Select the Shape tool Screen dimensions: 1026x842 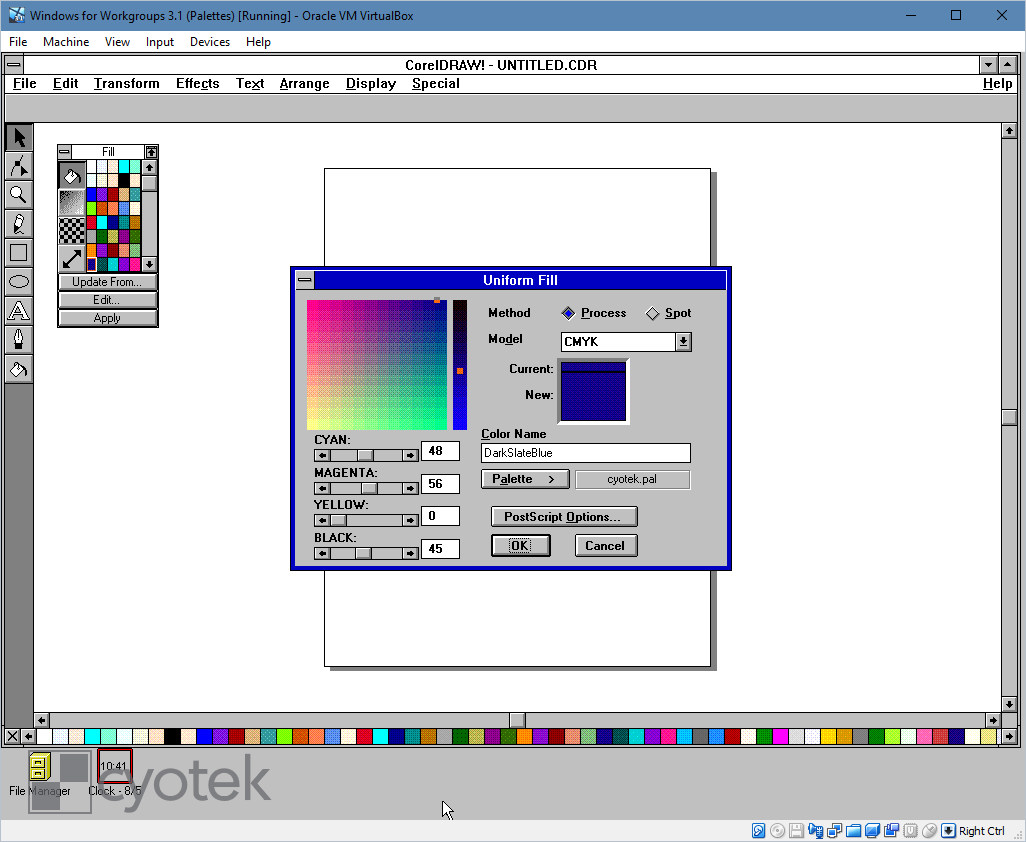19,166
